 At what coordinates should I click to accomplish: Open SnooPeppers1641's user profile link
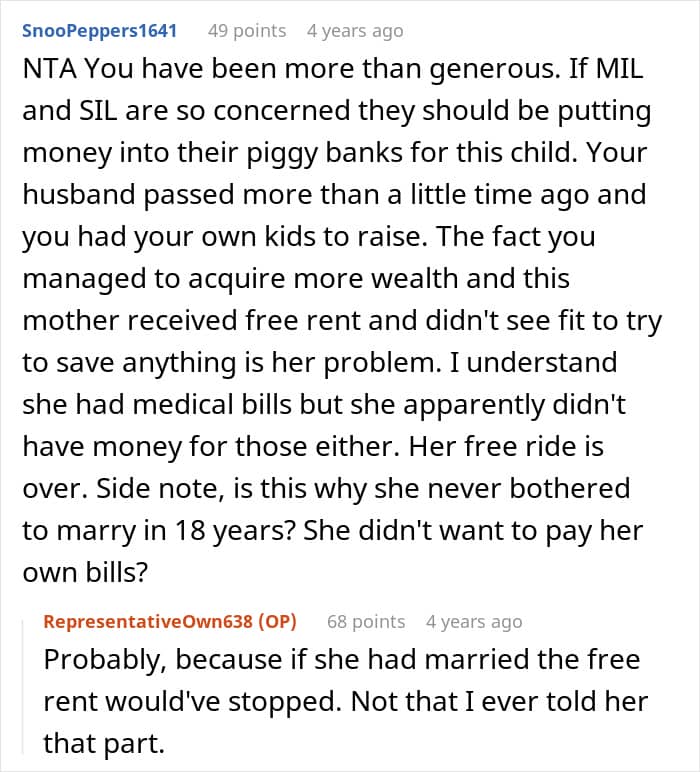coord(99,31)
